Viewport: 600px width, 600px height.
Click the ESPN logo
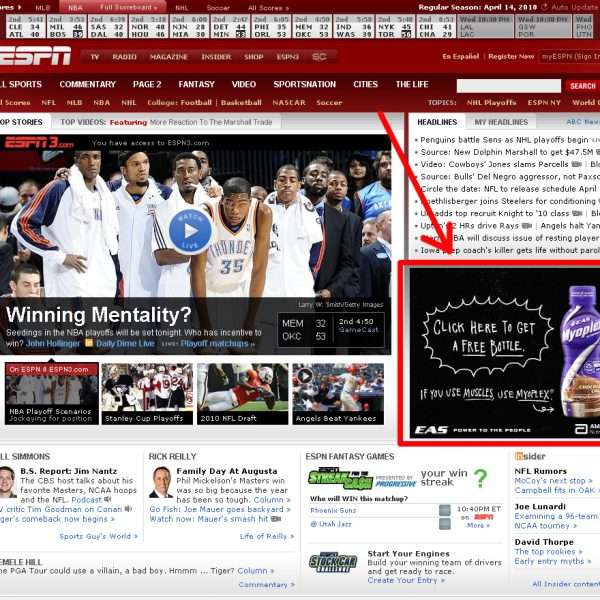point(35,56)
